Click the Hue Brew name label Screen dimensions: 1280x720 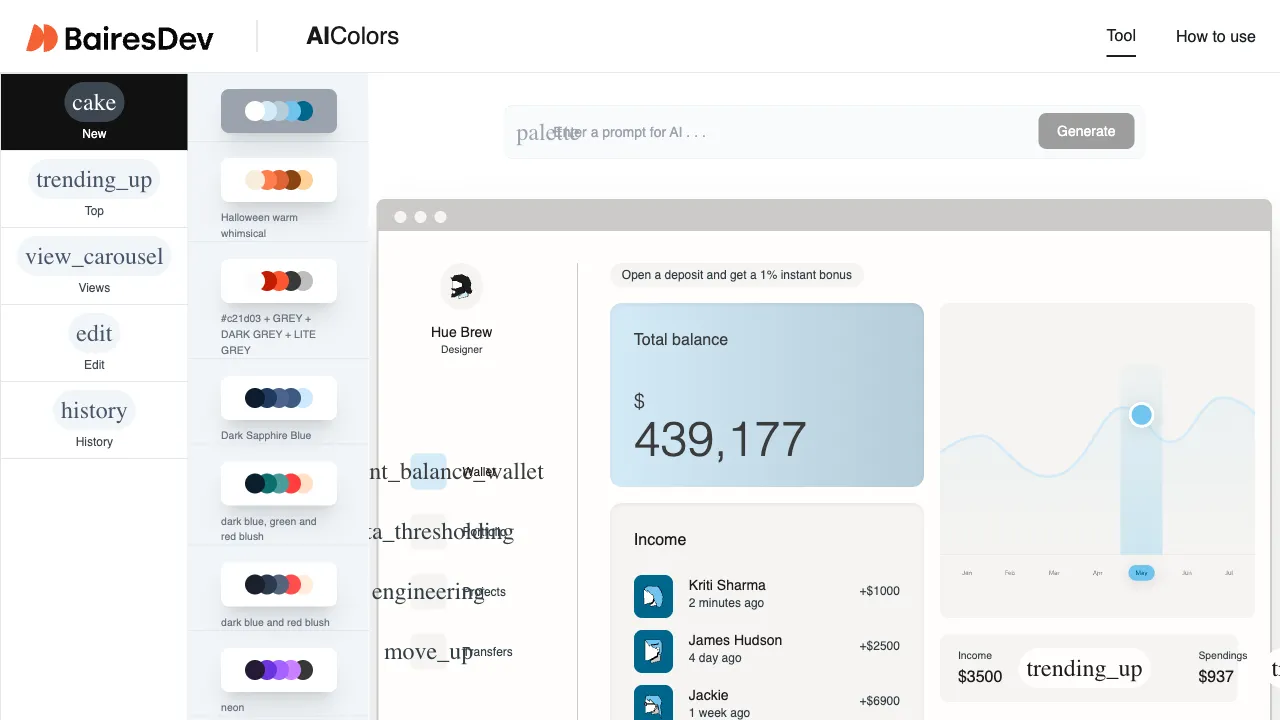tap(461, 332)
